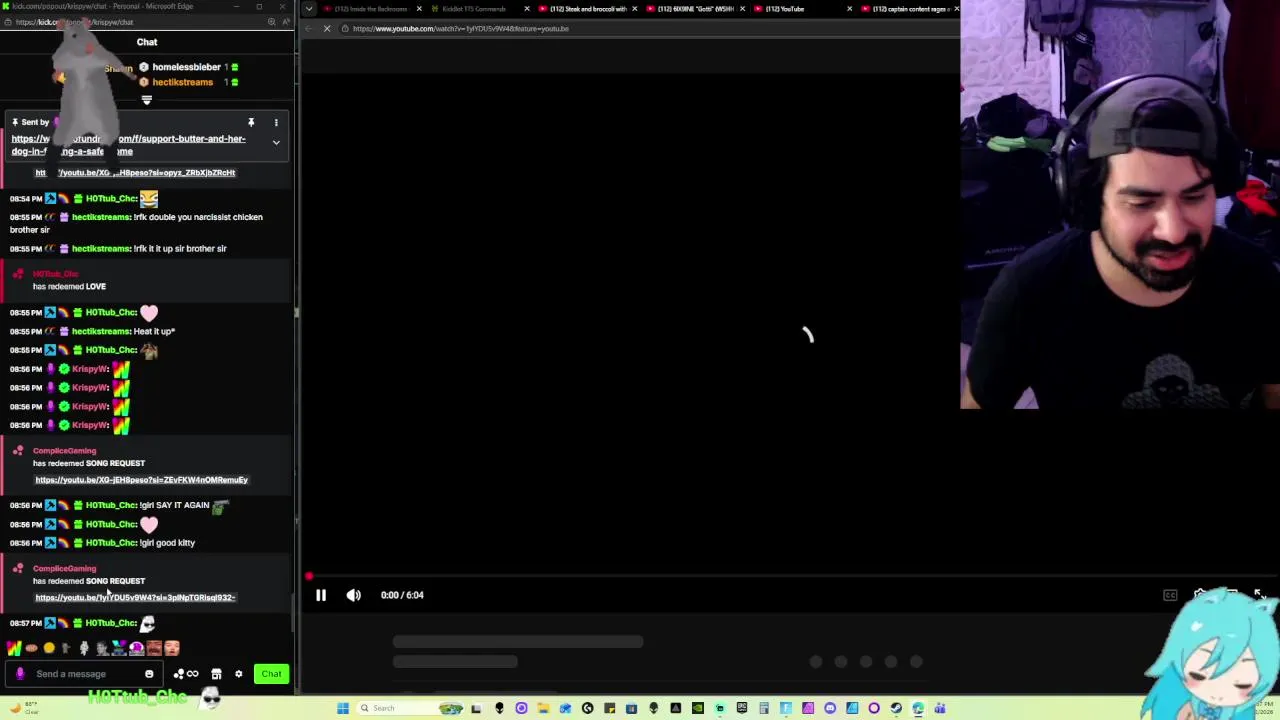Close the Steak and broccoli tab
This screenshot has height=720, width=1280.
tap(634, 9)
